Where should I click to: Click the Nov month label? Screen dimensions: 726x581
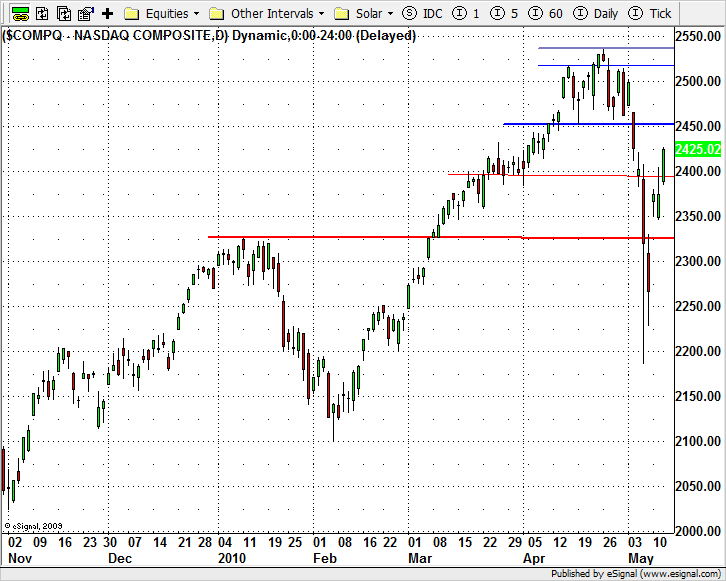(20, 558)
